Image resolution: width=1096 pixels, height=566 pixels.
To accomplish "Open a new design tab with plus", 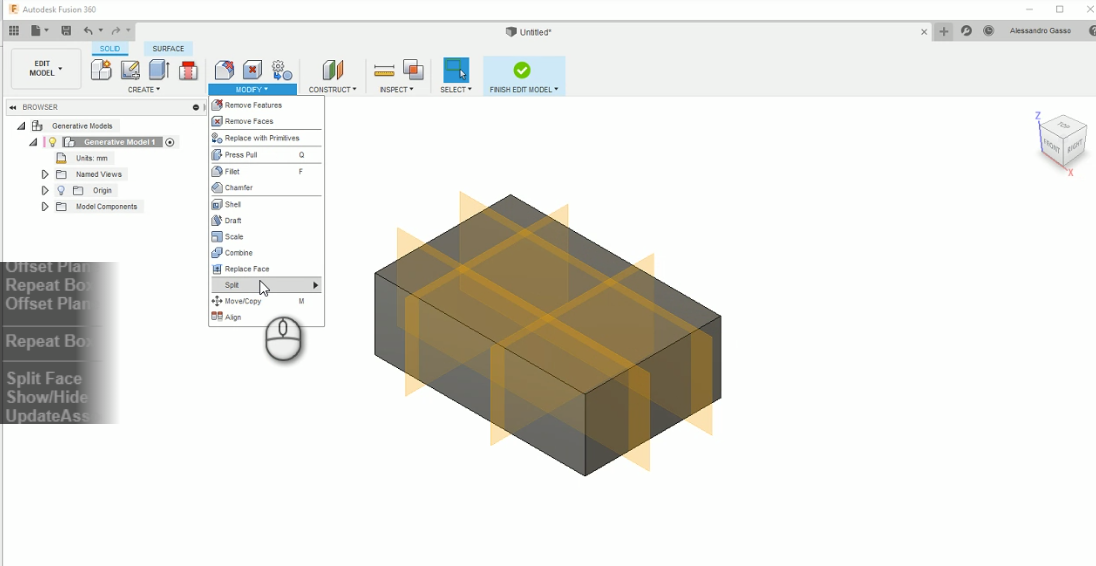I will (x=944, y=31).
